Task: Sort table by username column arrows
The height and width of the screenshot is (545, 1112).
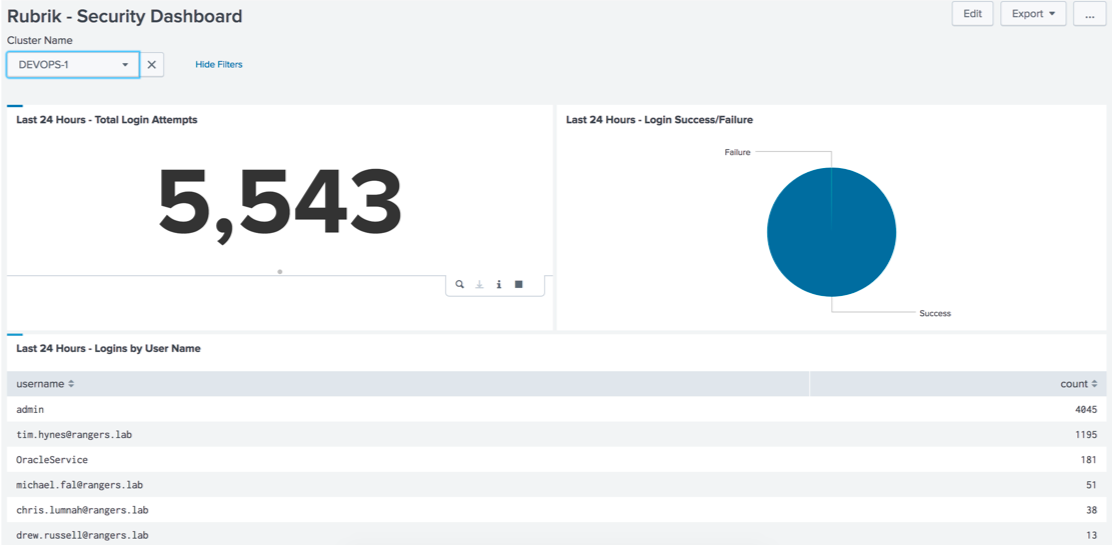Action: click(x=71, y=384)
